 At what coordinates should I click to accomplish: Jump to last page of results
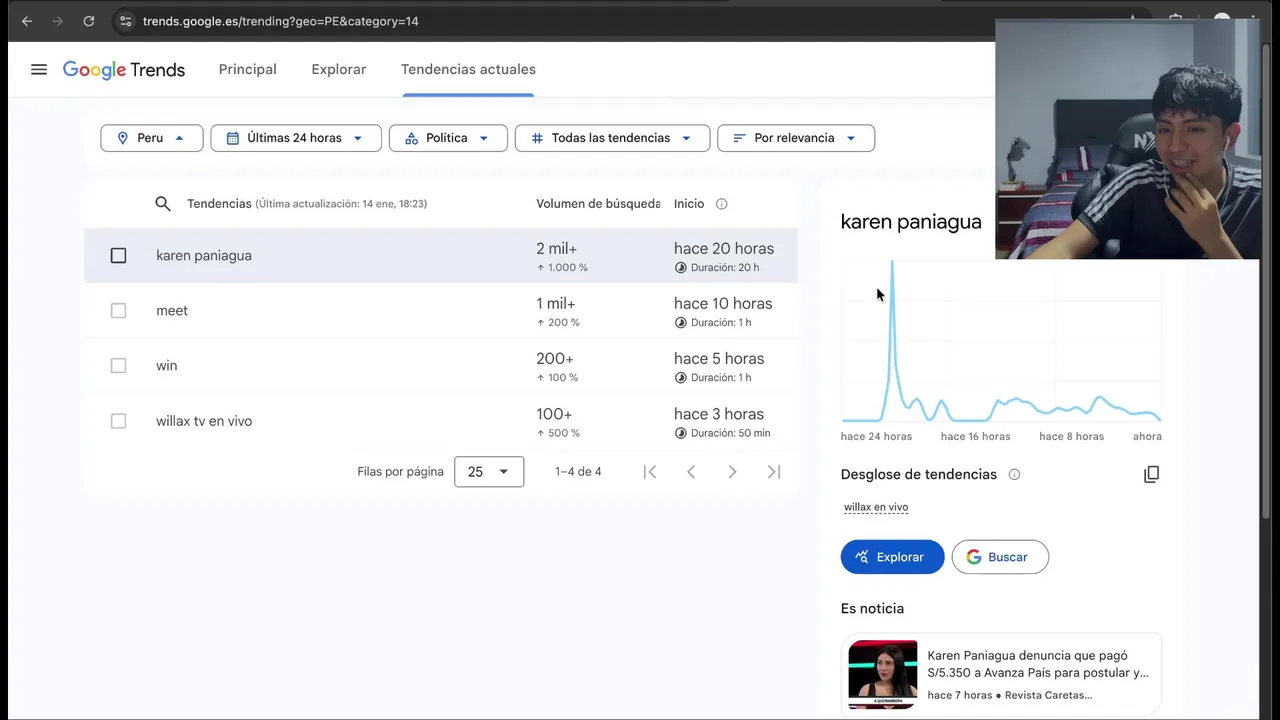pyautogui.click(x=774, y=472)
